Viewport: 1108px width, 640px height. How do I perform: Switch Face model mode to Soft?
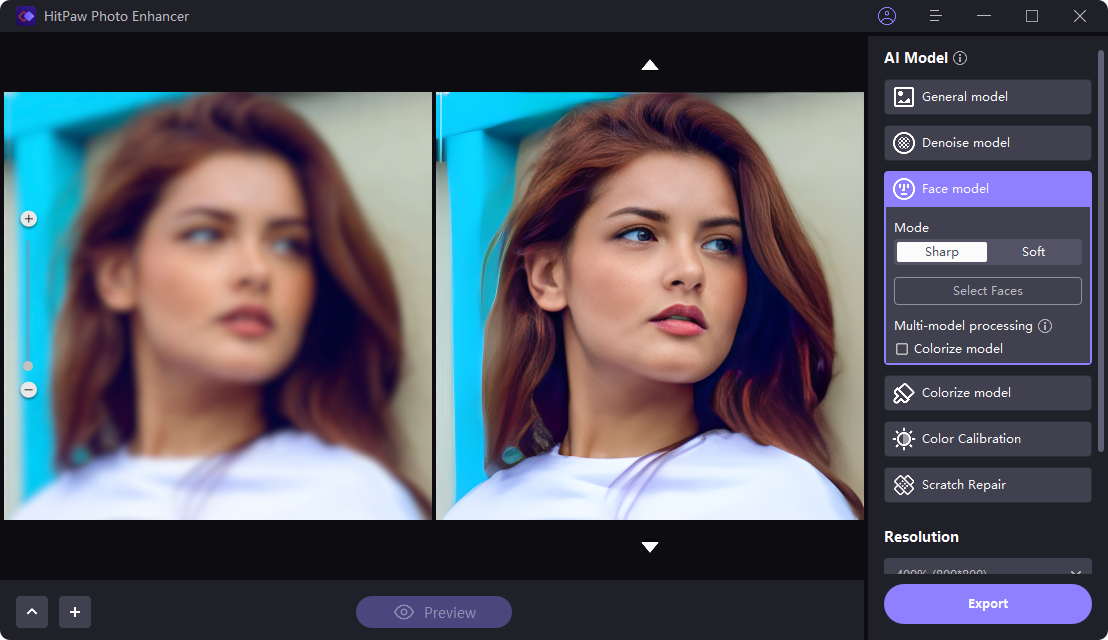coord(1033,251)
